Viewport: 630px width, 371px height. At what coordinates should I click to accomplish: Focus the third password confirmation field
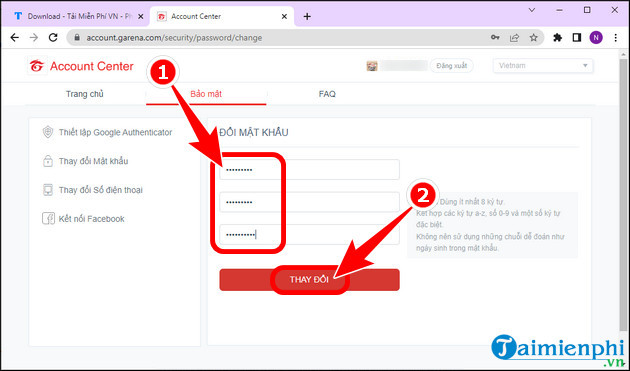tap(309, 234)
